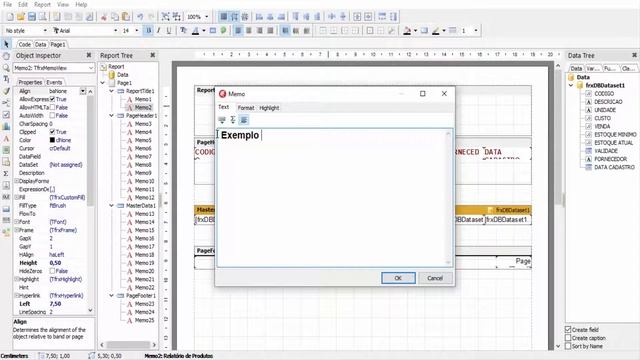Insert aggregate Sigma in the Memo dialog
The width and height of the screenshot is (640, 360).
coord(233,120)
